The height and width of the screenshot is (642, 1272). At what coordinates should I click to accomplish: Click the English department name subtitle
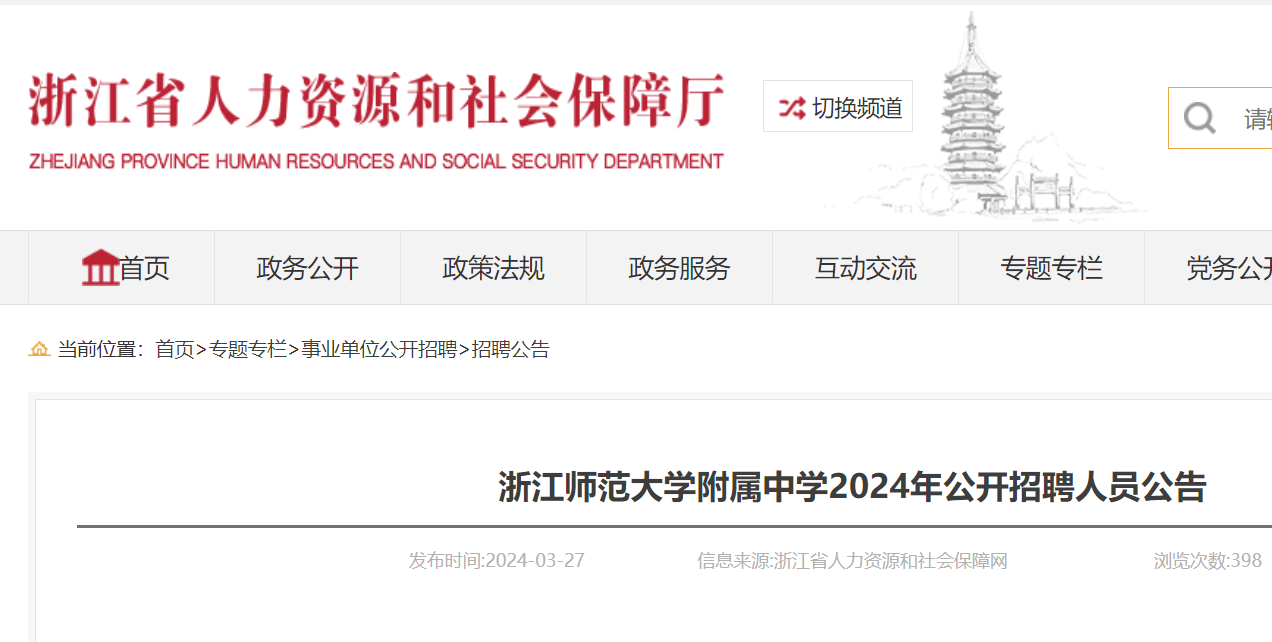(x=376, y=160)
